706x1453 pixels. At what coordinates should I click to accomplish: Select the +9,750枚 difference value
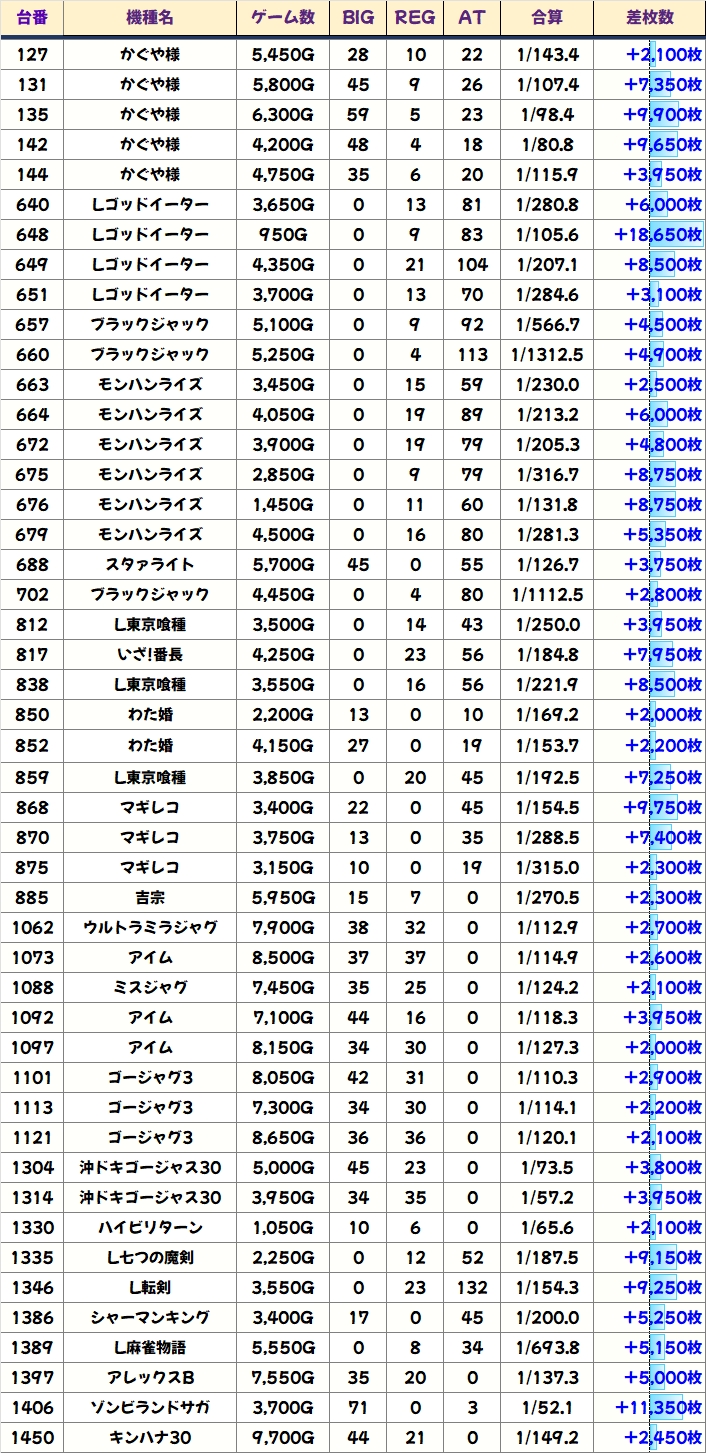click(x=663, y=807)
